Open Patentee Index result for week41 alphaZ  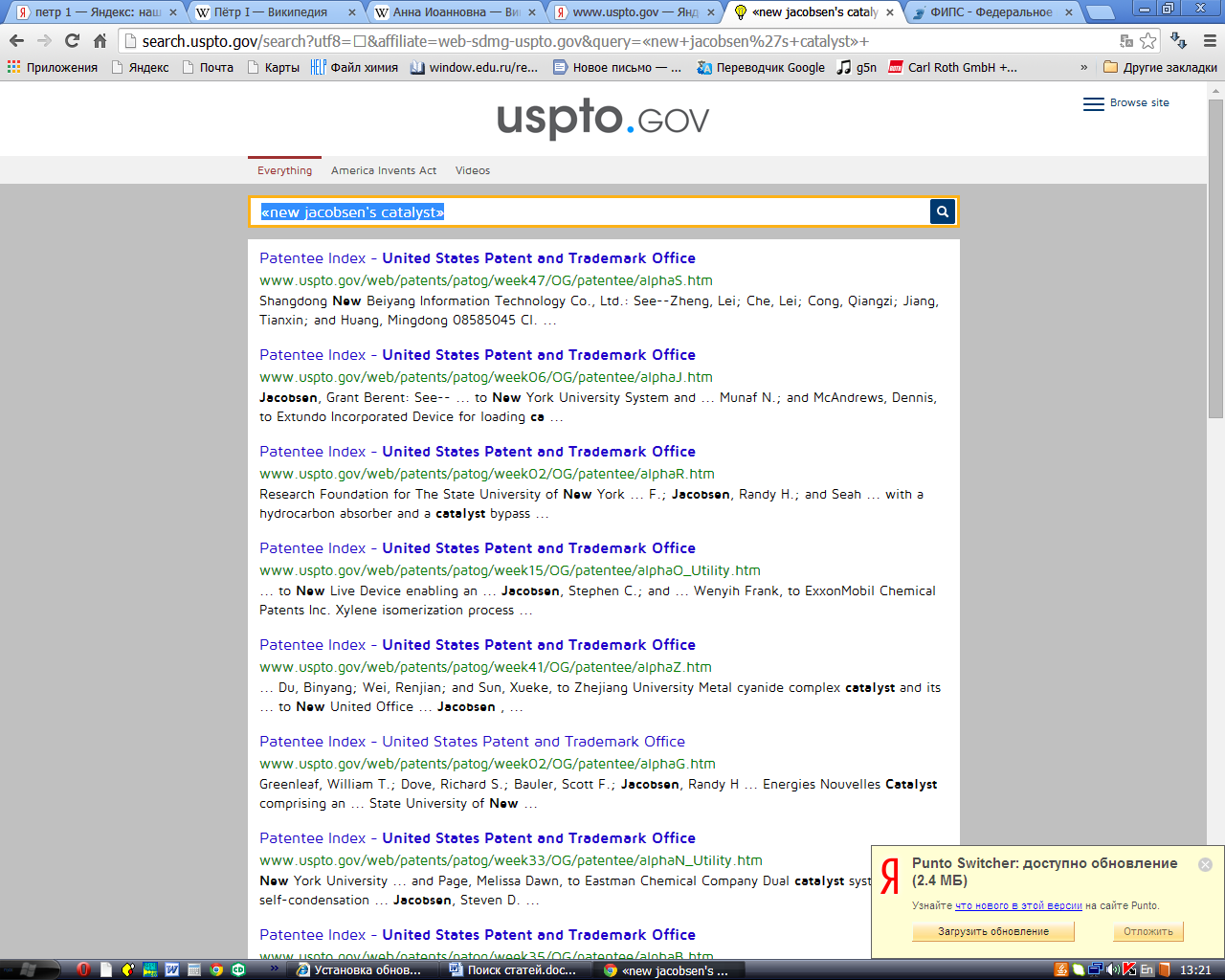(478, 645)
